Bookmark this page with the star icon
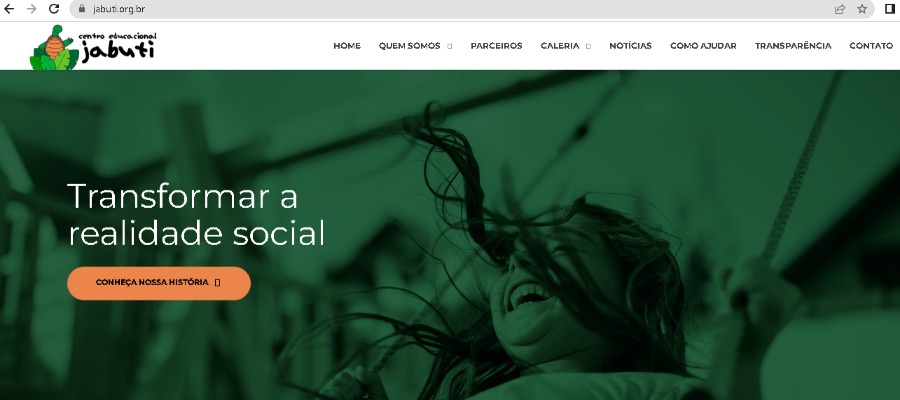The height and width of the screenshot is (400, 900). 862,9
